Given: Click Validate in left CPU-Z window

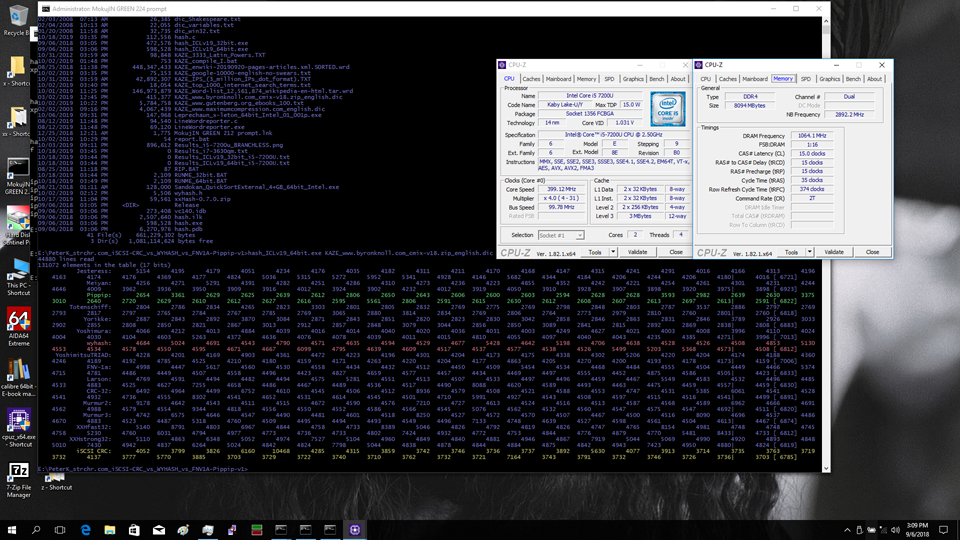Looking at the screenshot, I should (x=637, y=252).
